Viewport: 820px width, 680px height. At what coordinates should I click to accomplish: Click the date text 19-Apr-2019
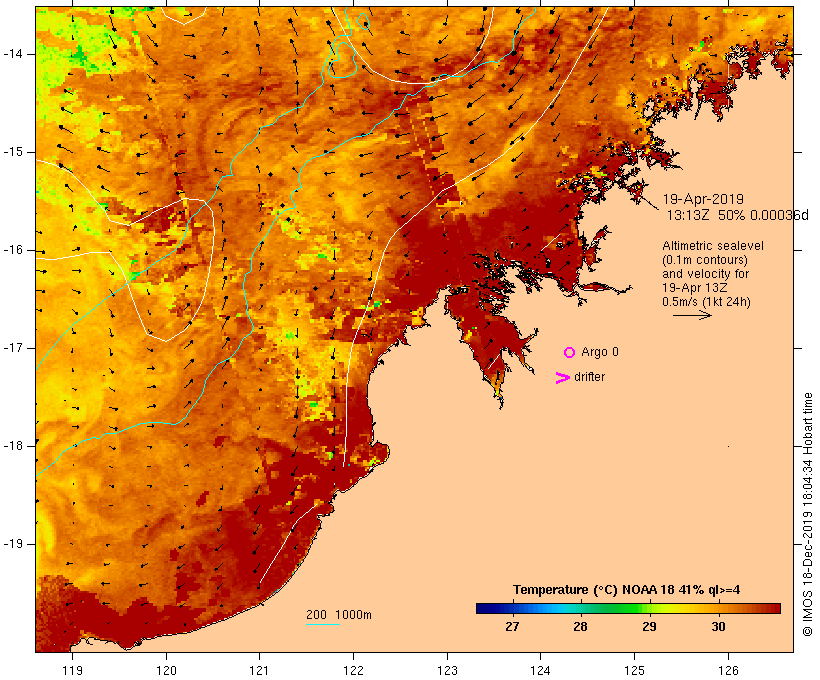point(703,199)
